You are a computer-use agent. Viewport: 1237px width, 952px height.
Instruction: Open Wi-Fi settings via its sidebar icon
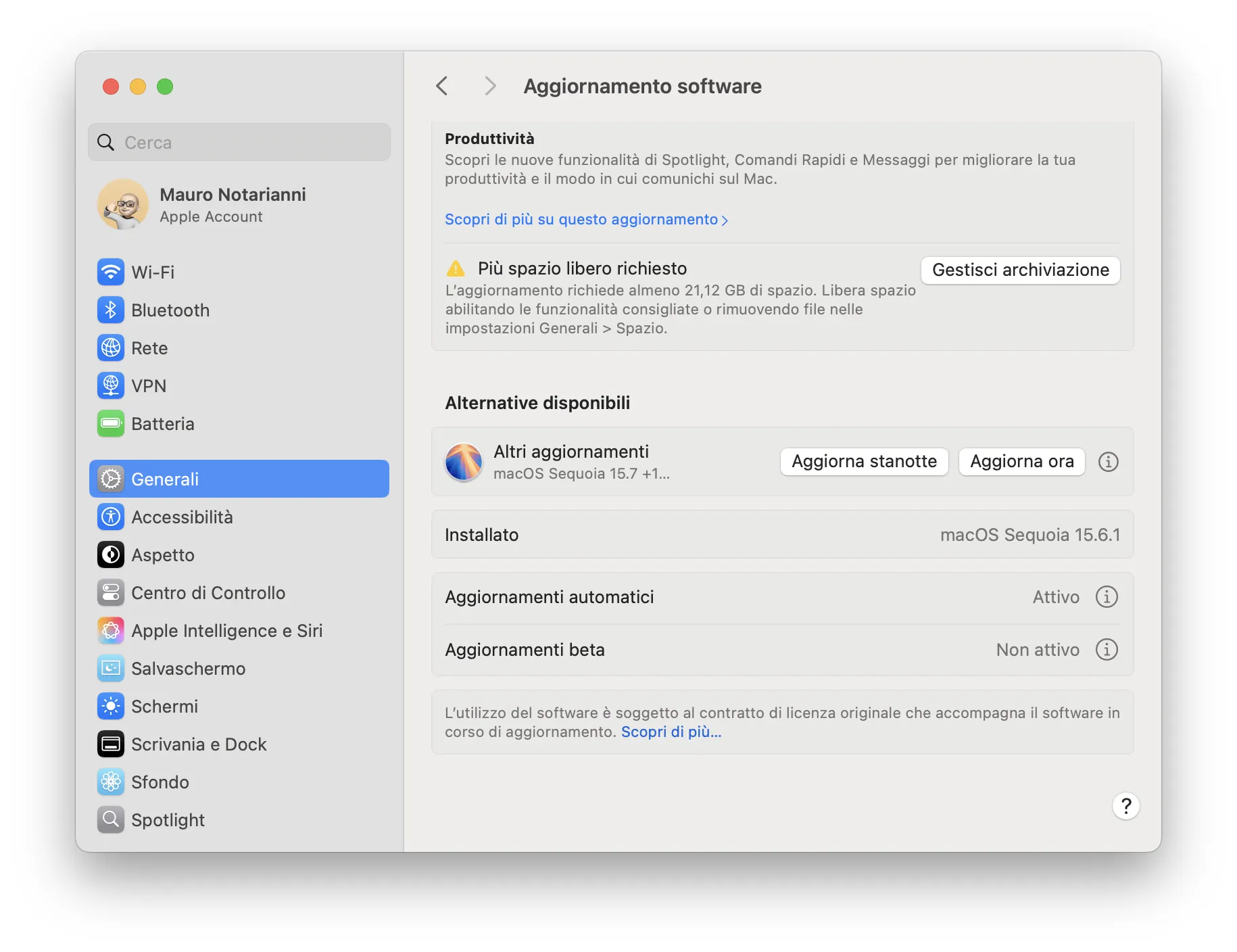click(111, 272)
